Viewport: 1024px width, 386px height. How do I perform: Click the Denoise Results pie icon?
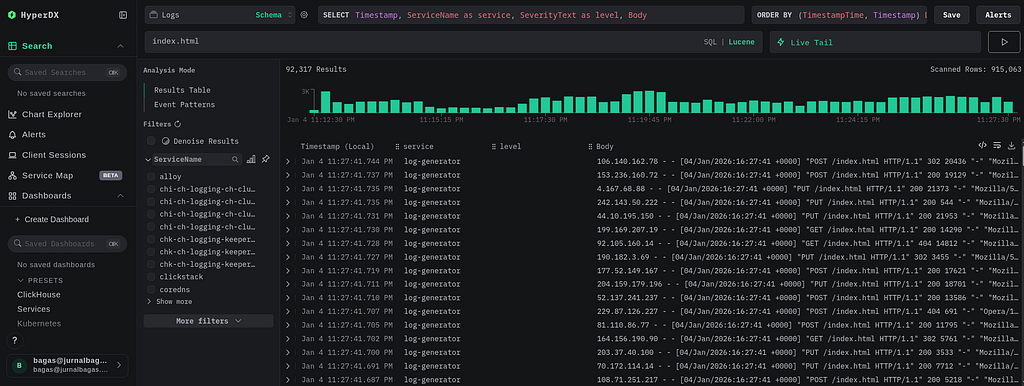pyautogui.click(x=165, y=141)
